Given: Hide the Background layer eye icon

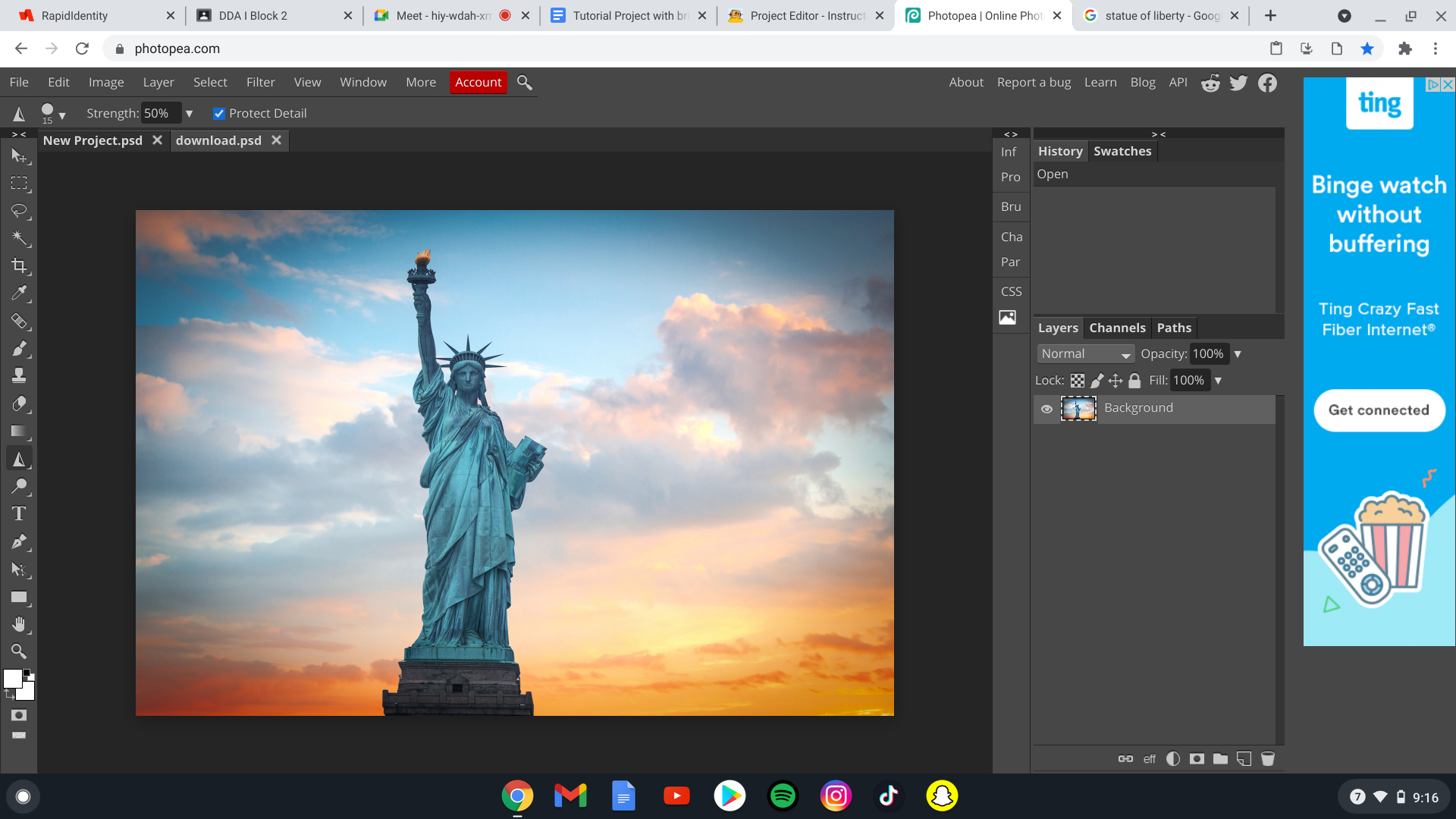Looking at the screenshot, I should point(1046,409).
